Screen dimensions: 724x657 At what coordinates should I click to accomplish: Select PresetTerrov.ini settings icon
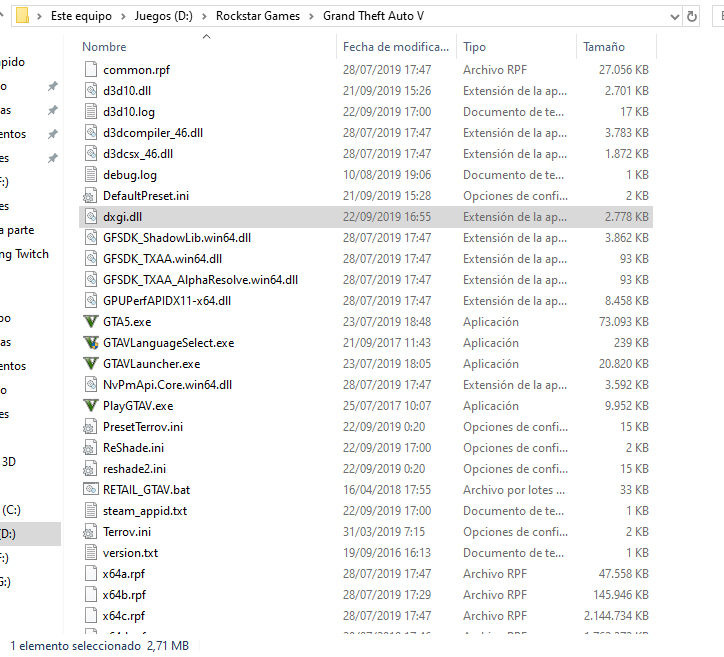tap(90, 427)
